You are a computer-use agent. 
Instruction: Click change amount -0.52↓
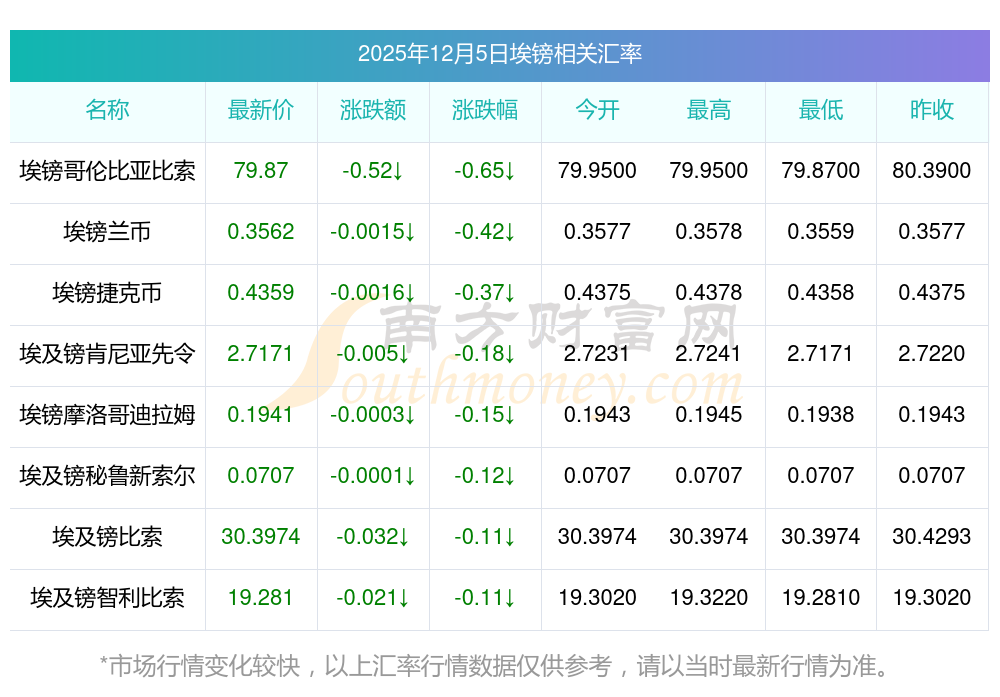click(x=373, y=171)
